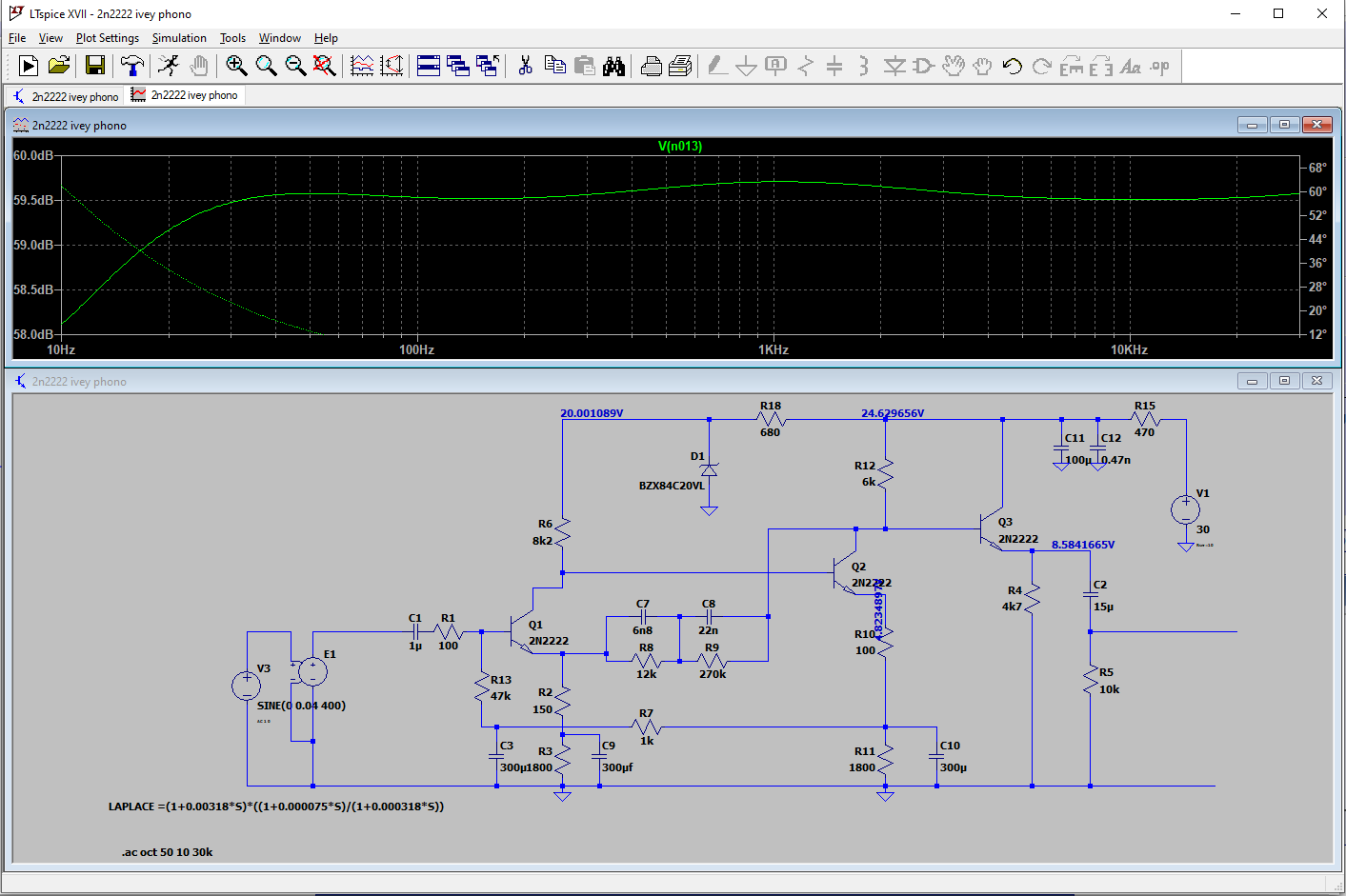This screenshot has width=1346, height=896.
Task: Open the Help menu
Action: tap(326, 38)
